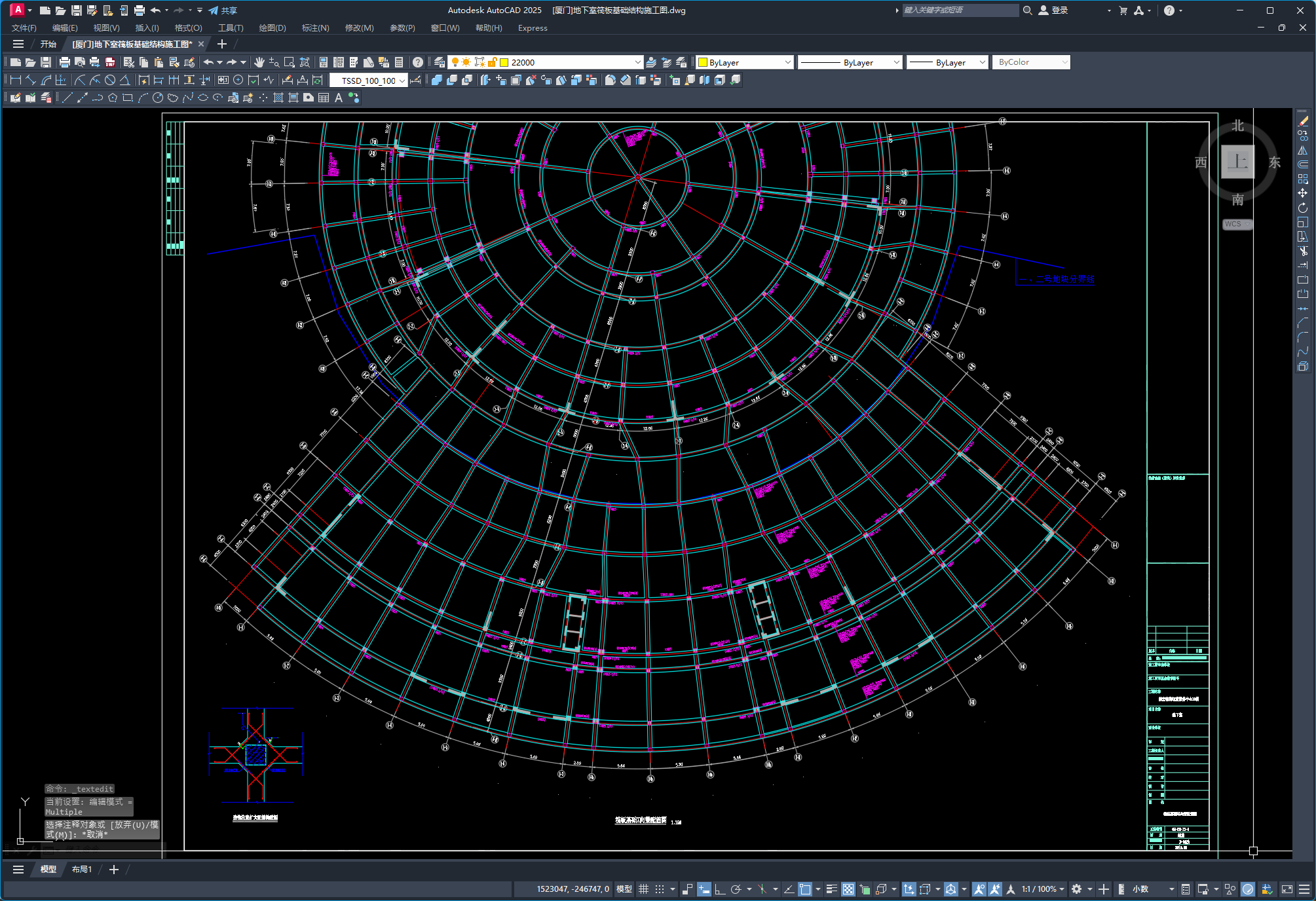Open the 文件(F) menu

click(x=24, y=28)
